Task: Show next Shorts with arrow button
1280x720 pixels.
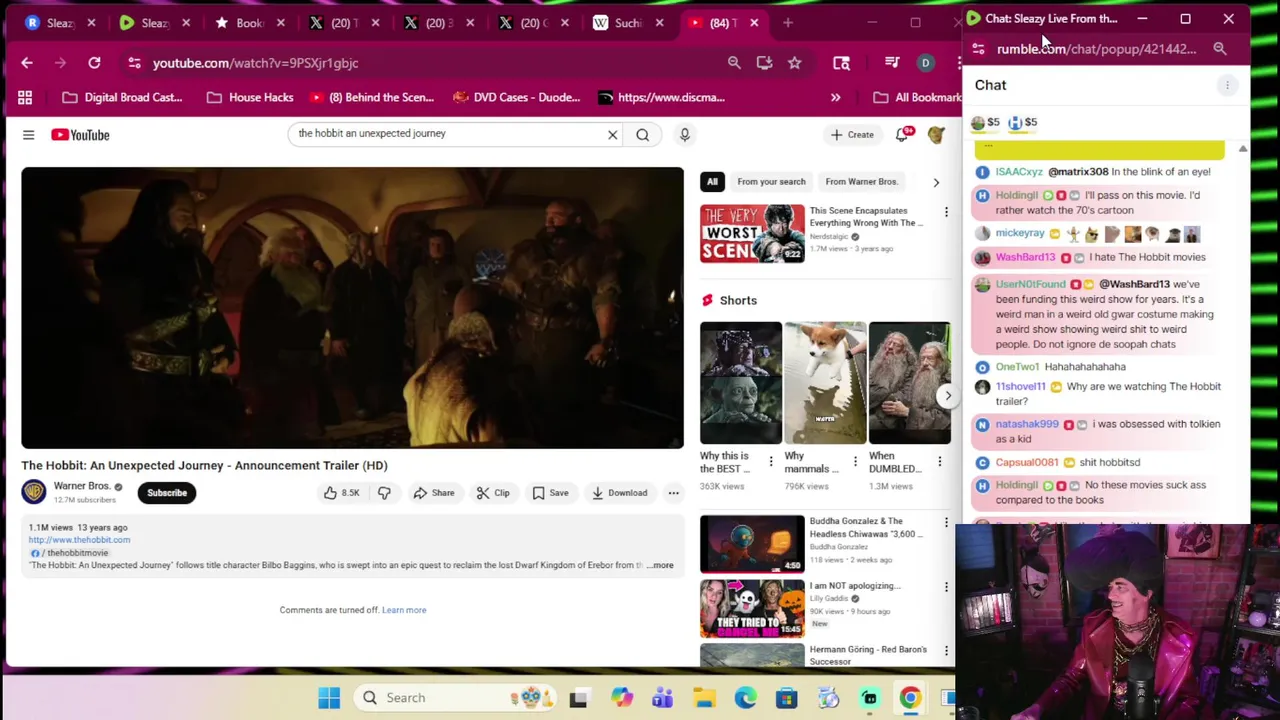Action: point(947,396)
